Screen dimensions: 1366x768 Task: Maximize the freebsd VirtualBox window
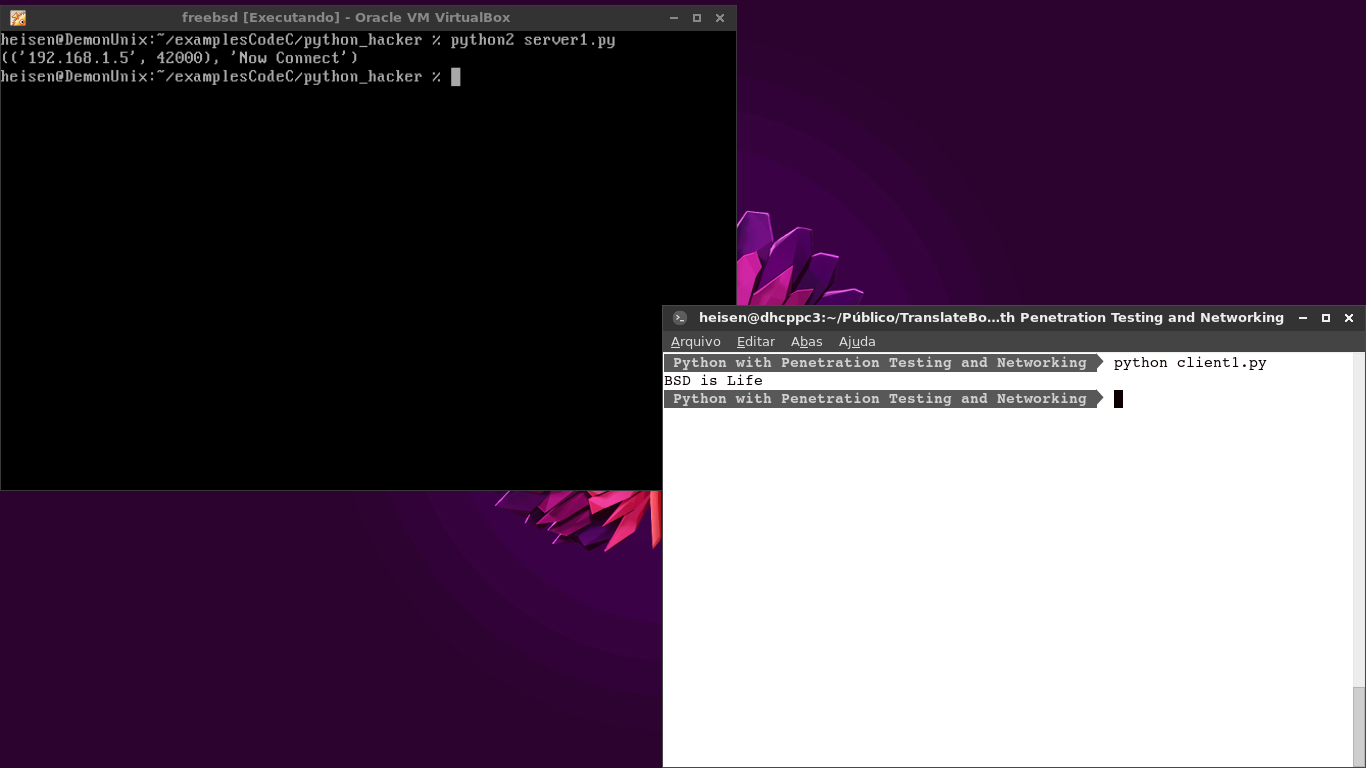(x=697, y=18)
